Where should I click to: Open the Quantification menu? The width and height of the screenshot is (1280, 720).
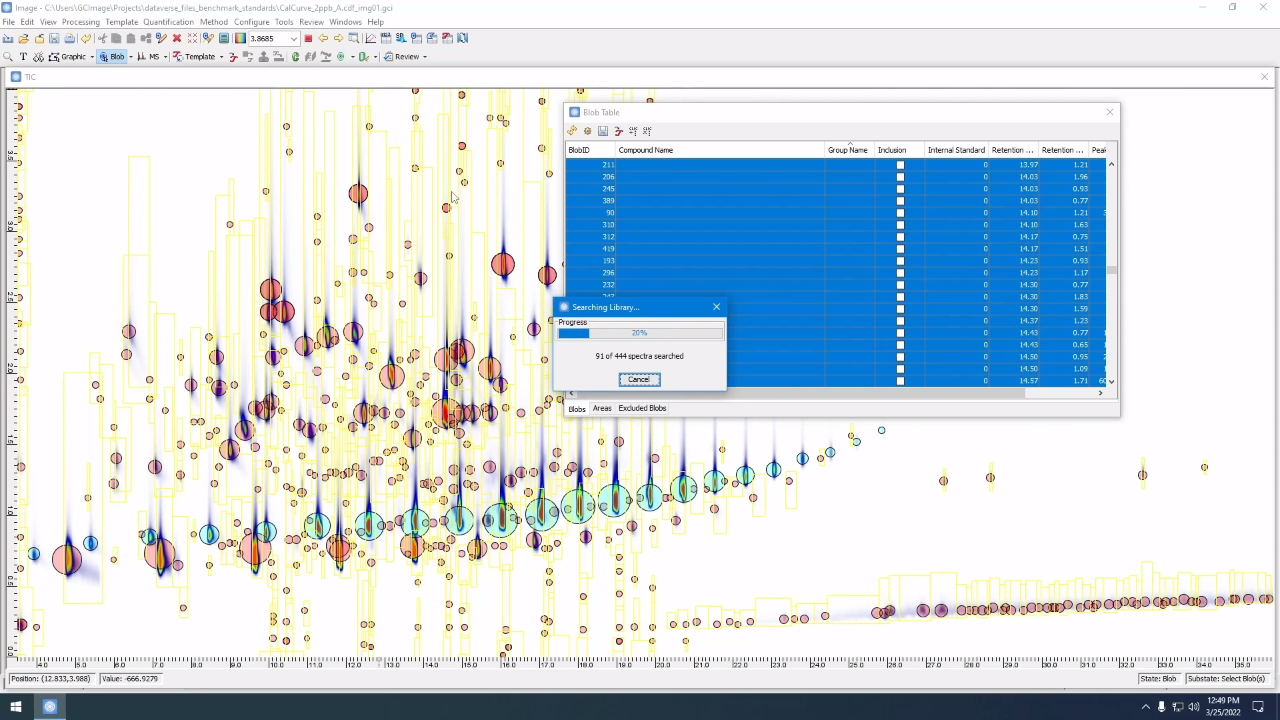[168, 22]
